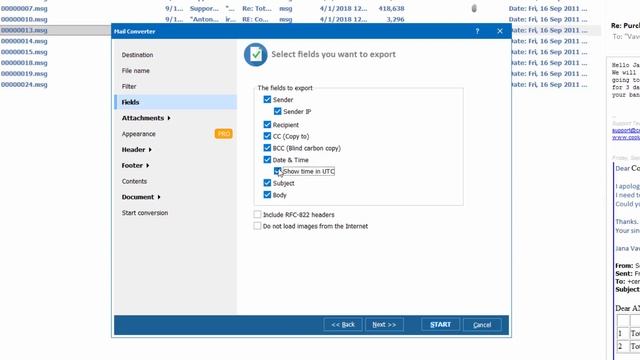Click the Next >> button
Viewport: 640px width, 360px height.
point(384,324)
